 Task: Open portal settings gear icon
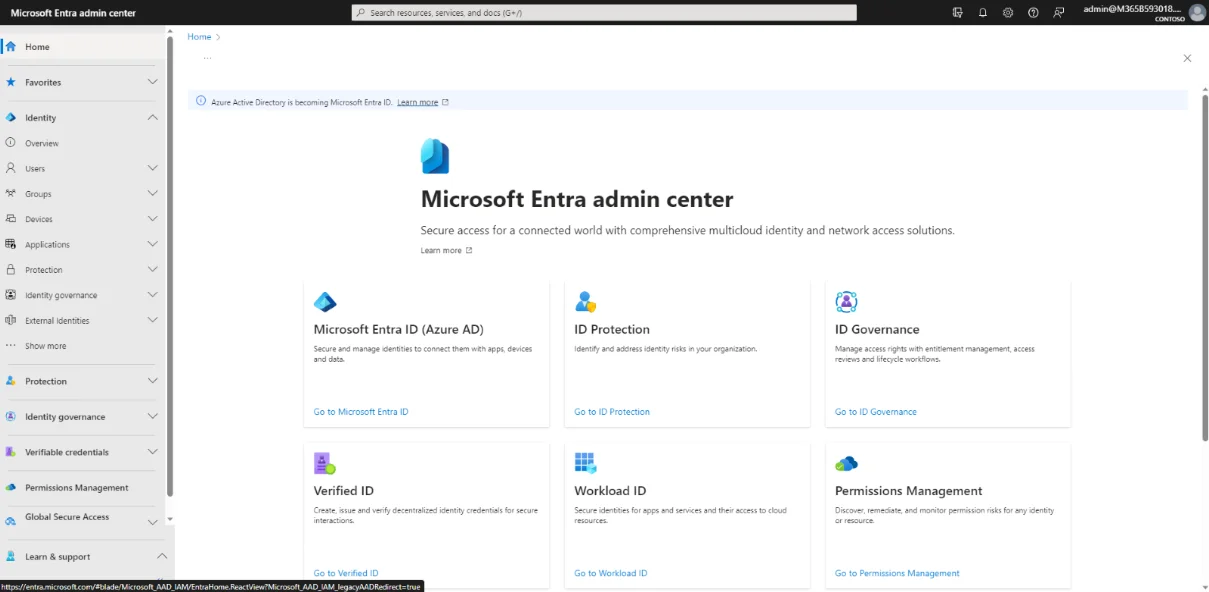click(x=1008, y=13)
